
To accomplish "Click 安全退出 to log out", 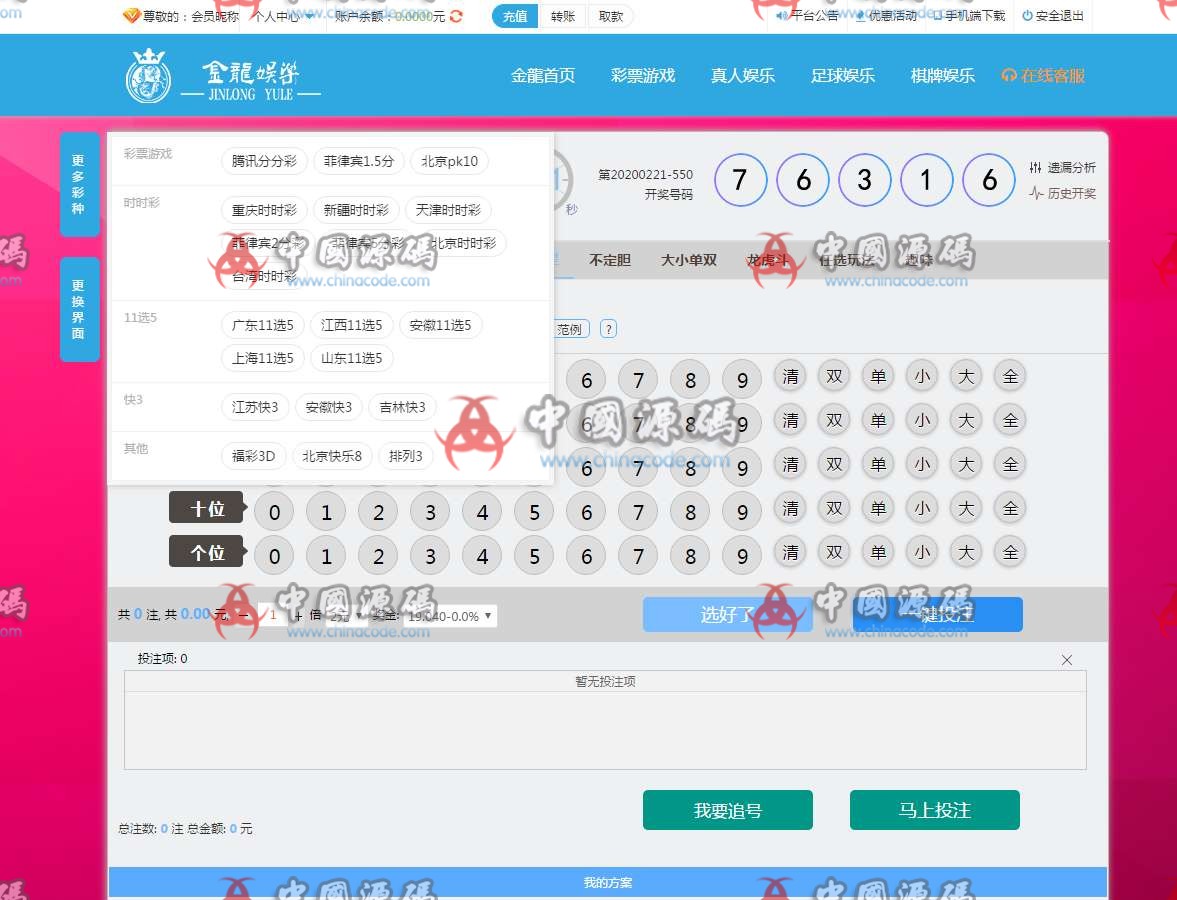I will coord(1053,16).
